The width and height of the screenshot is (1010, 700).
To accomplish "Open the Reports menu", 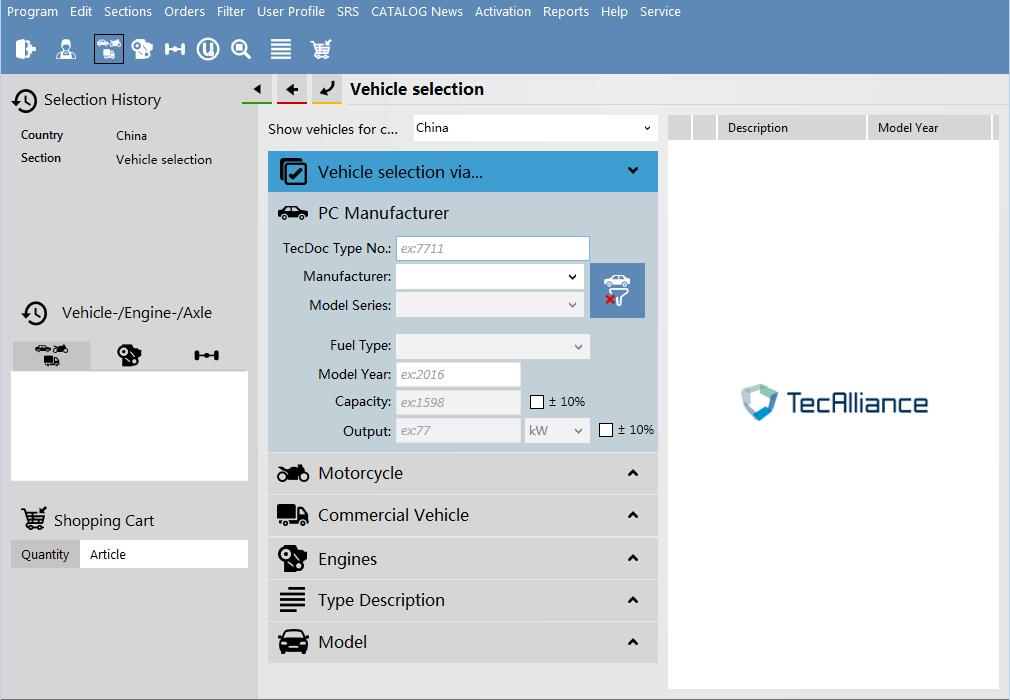I will (x=566, y=12).
